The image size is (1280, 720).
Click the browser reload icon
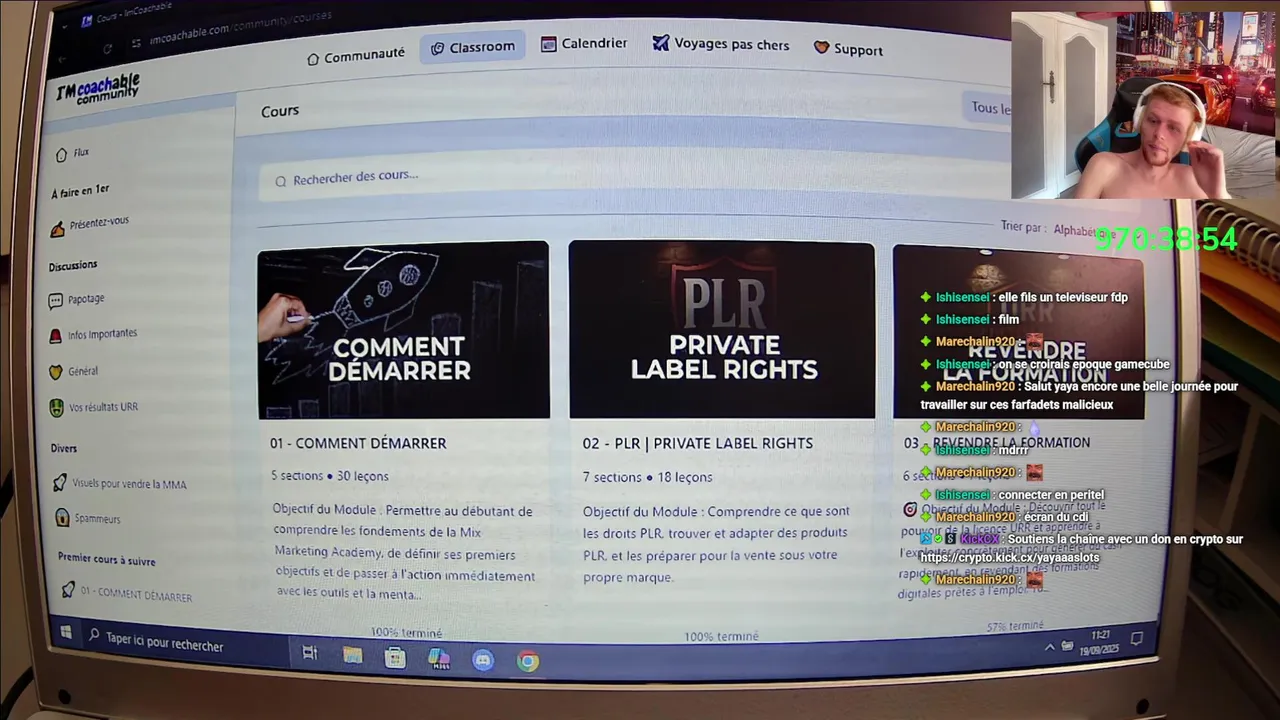107,49
